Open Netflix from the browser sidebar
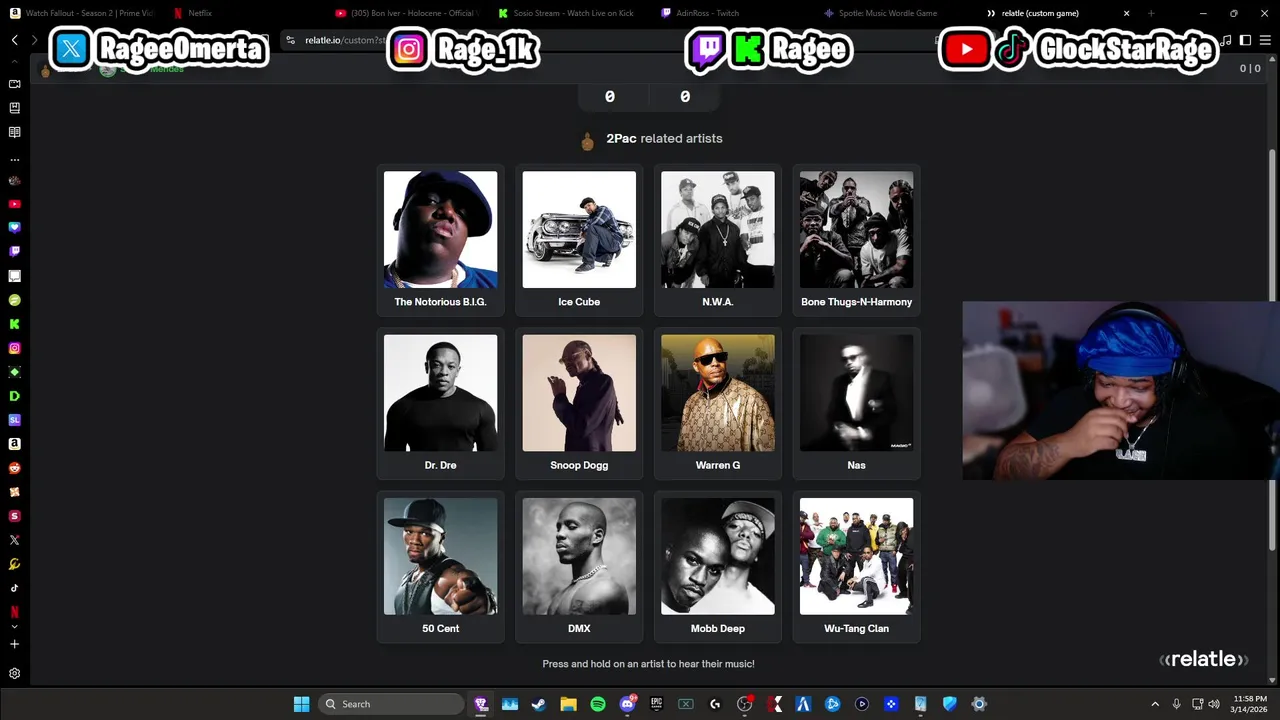 14,611
